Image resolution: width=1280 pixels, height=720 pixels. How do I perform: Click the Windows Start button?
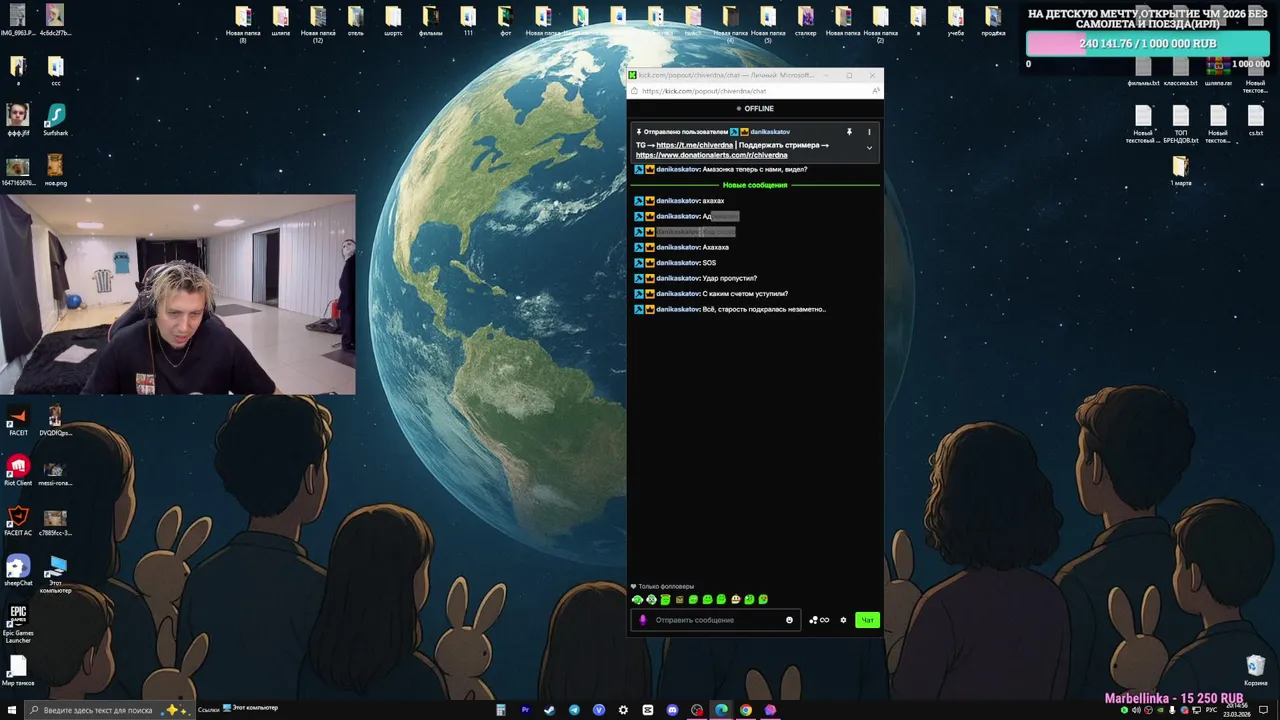click(10, 710)
